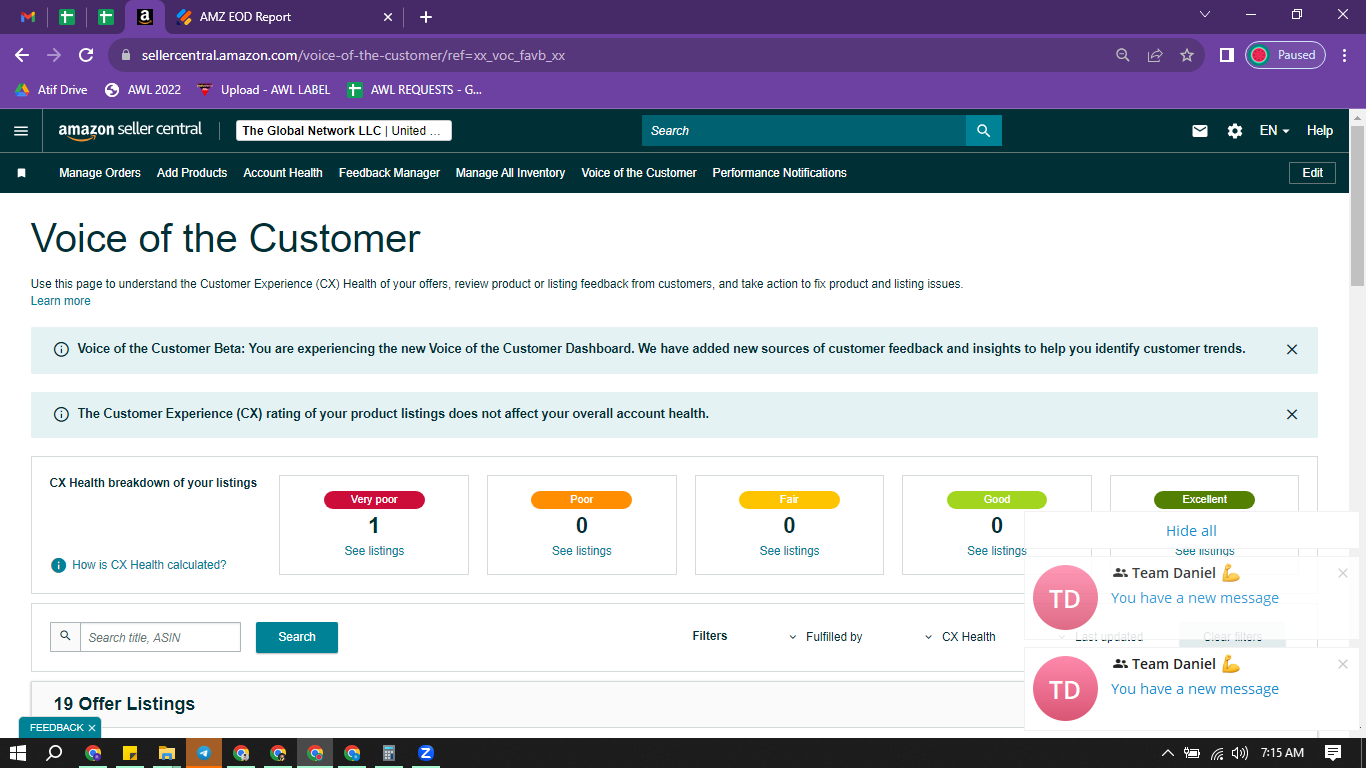Focus the Seller Central header search field

804,131
